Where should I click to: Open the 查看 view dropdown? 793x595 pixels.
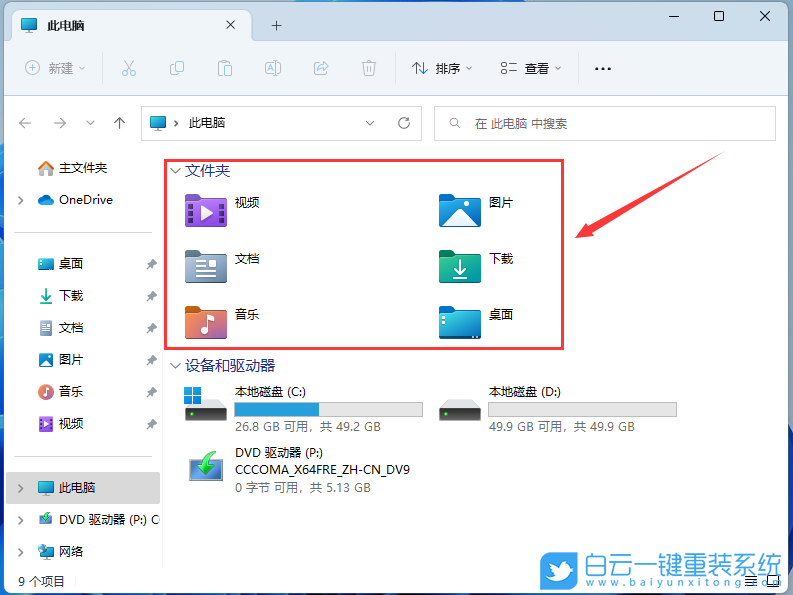tap(531, 68)
